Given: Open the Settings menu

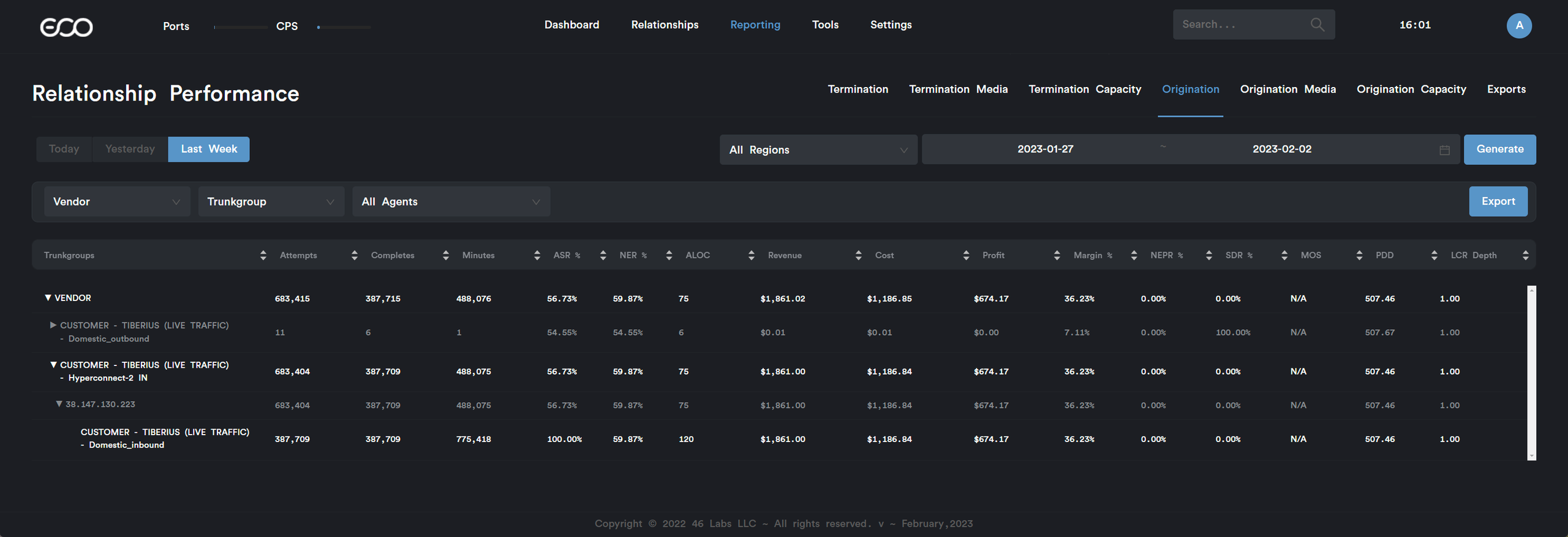Looking at the screenshot, I should coord(891,25).
